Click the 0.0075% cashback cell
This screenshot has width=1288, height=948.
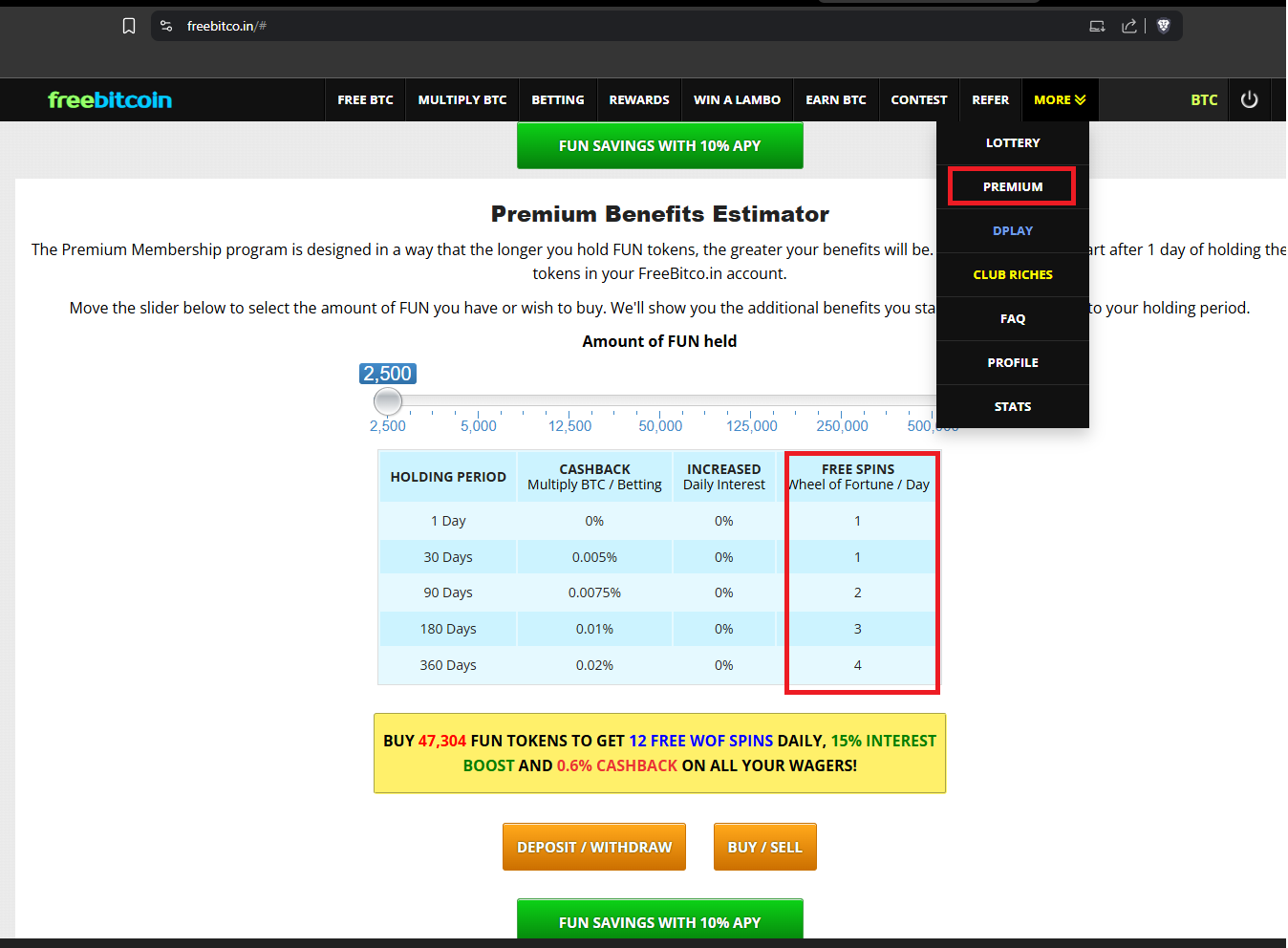click(x=594, y=592)
